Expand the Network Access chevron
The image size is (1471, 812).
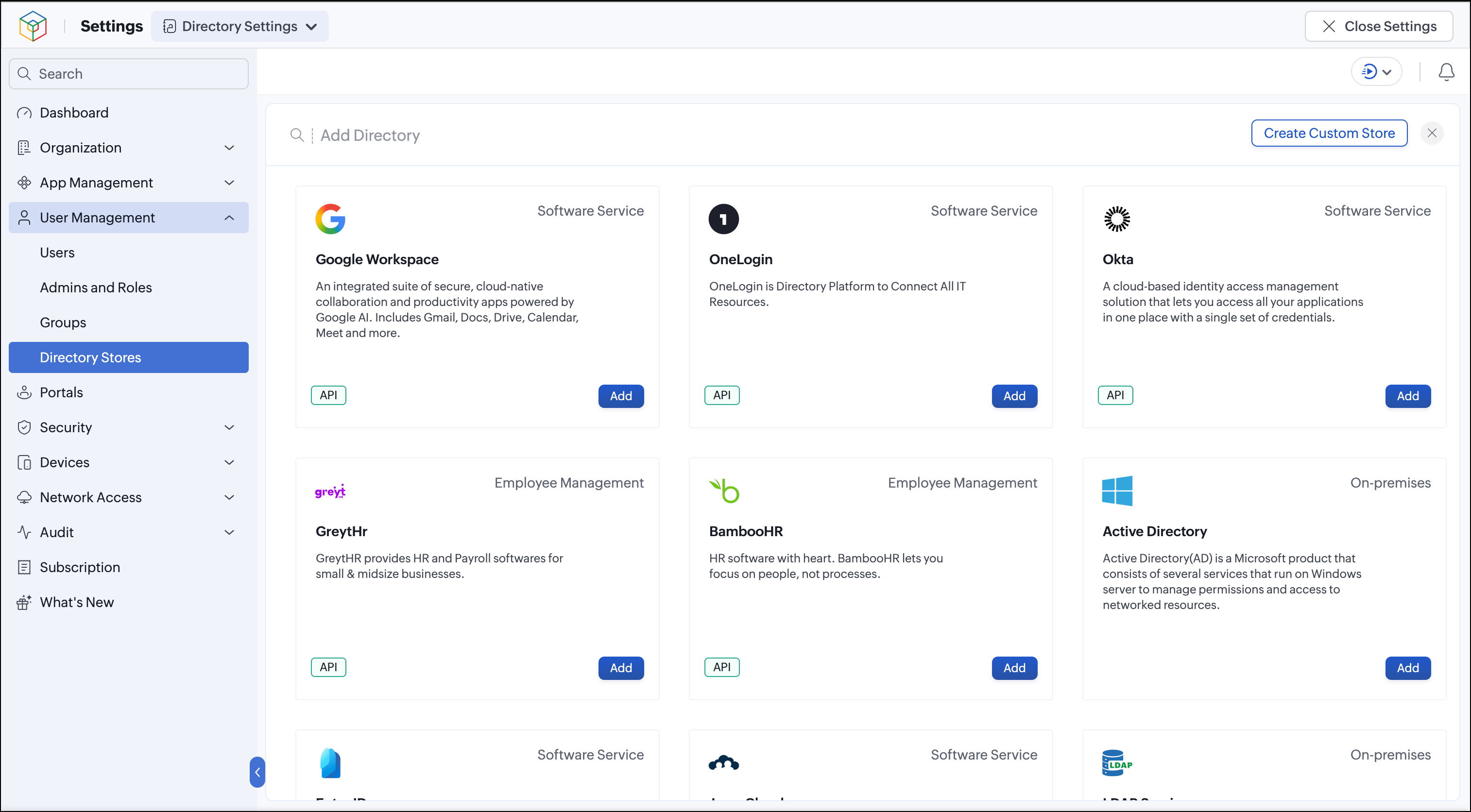pos(230,497)
